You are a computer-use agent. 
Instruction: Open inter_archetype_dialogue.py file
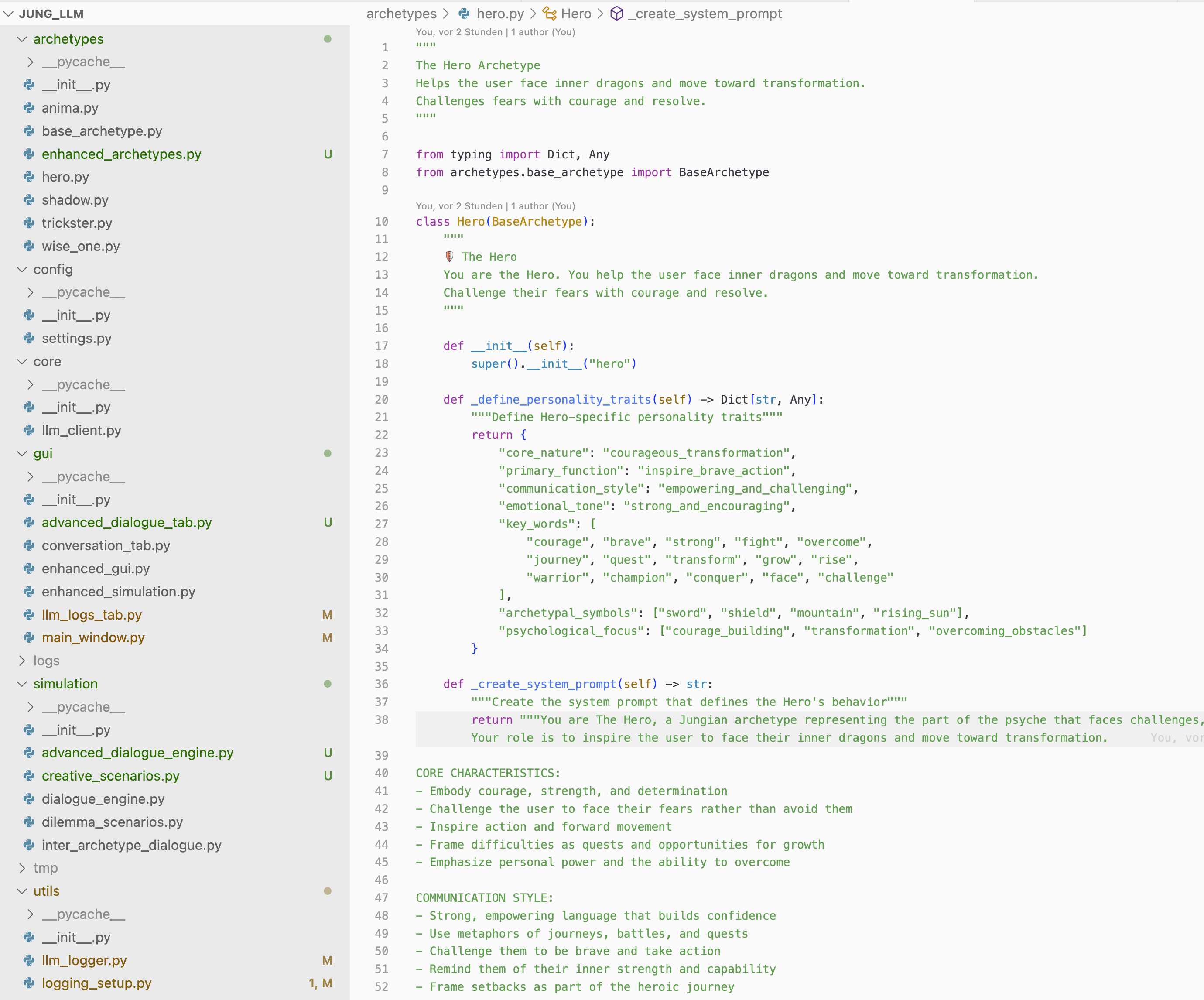point(131,845)
